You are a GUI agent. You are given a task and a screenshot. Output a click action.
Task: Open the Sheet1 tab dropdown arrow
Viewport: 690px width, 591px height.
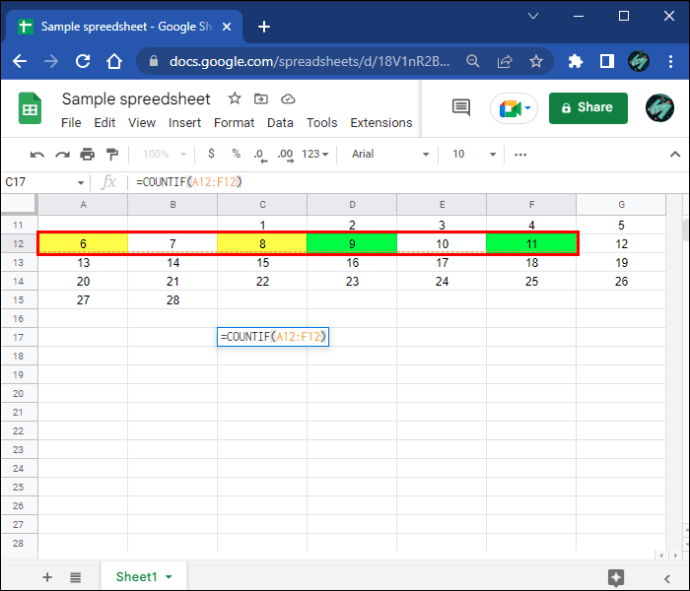[169, 577]
